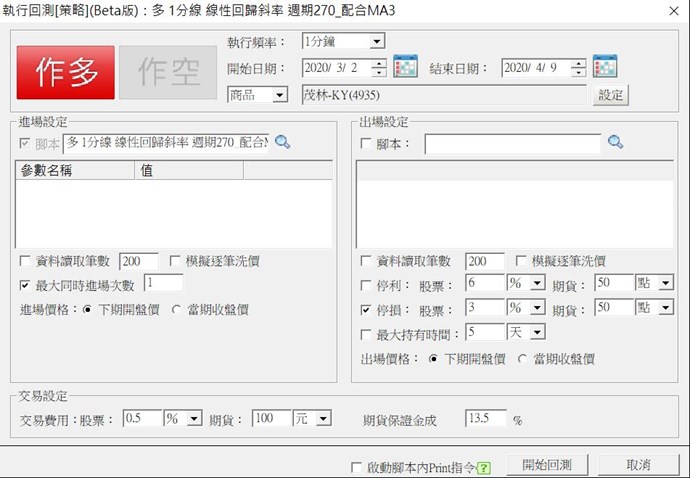Click 停損 stock value field 3

click(484, 307)
